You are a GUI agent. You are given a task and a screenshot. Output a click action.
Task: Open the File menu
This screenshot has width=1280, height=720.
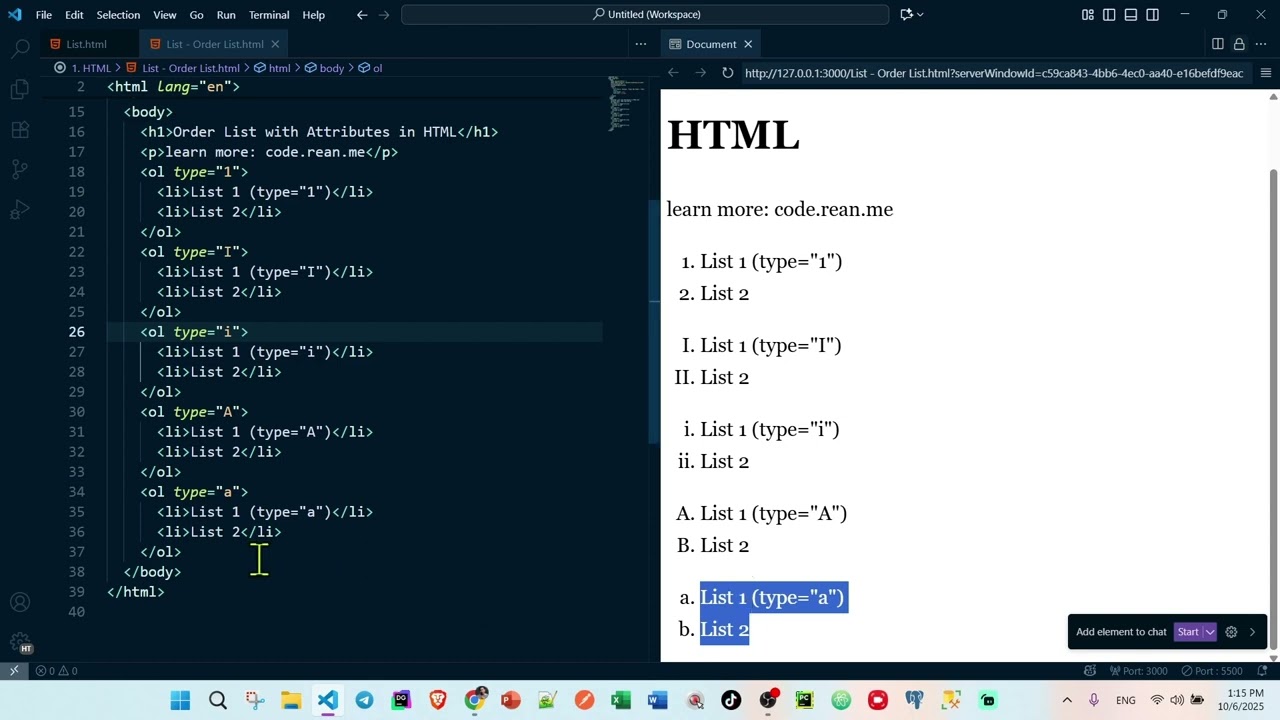[44, 15]
